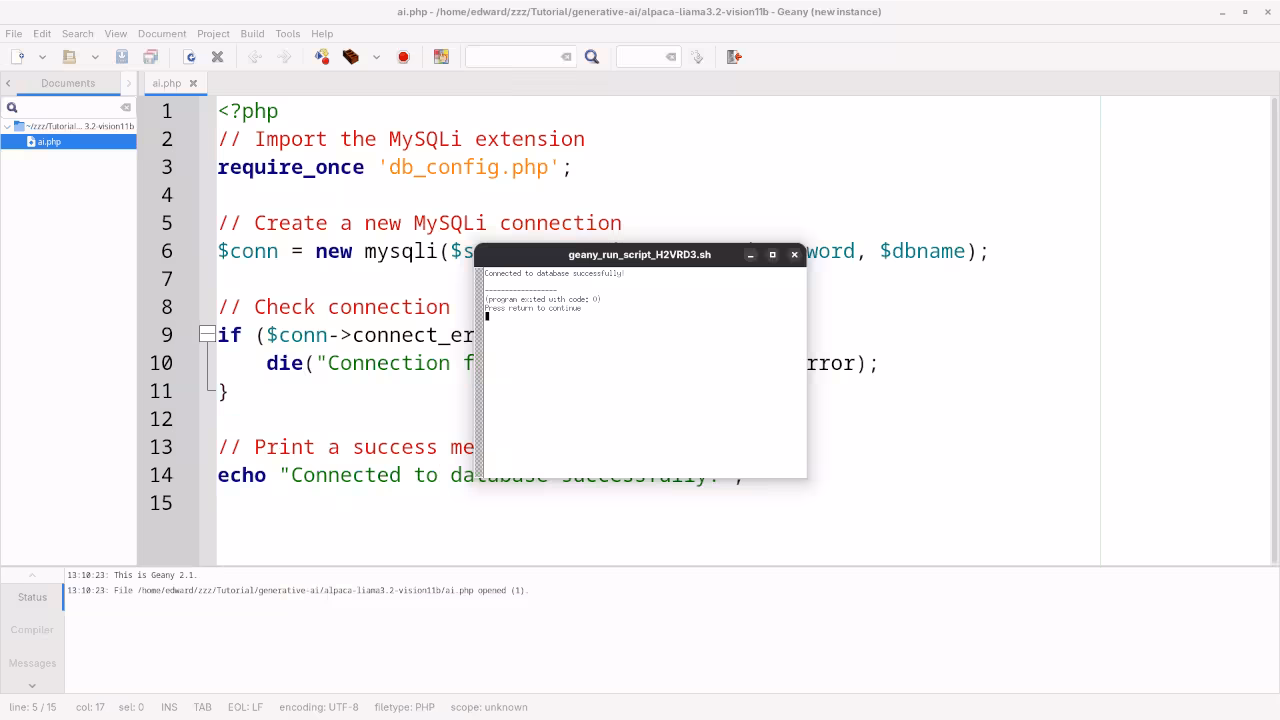Screen dimensions: 1280x720
Task: Click the Jump to line icon
Action: [x=697, y=57]
